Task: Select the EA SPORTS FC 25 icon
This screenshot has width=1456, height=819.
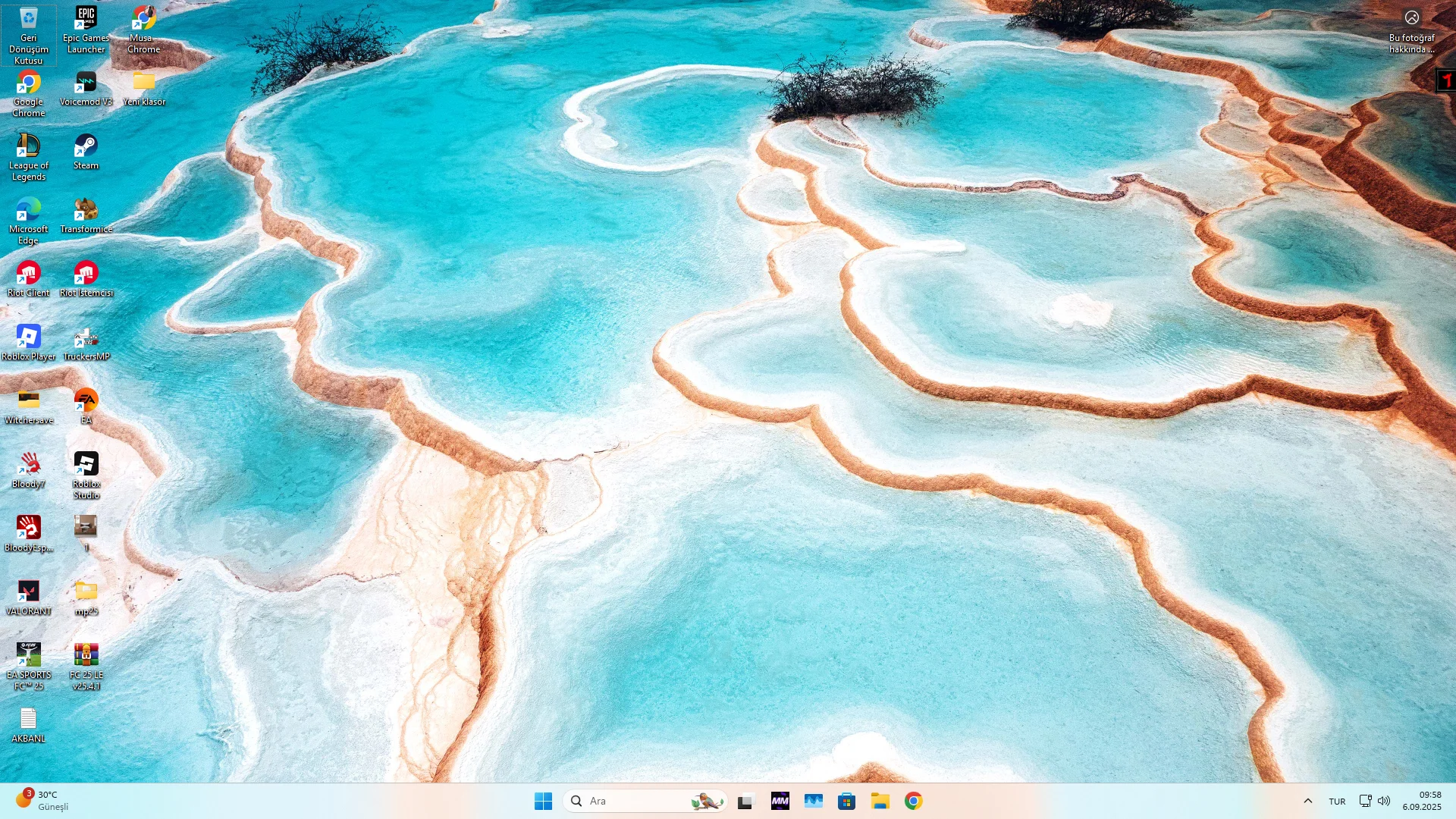Action: pyautogui.click(x=28, y=665)
